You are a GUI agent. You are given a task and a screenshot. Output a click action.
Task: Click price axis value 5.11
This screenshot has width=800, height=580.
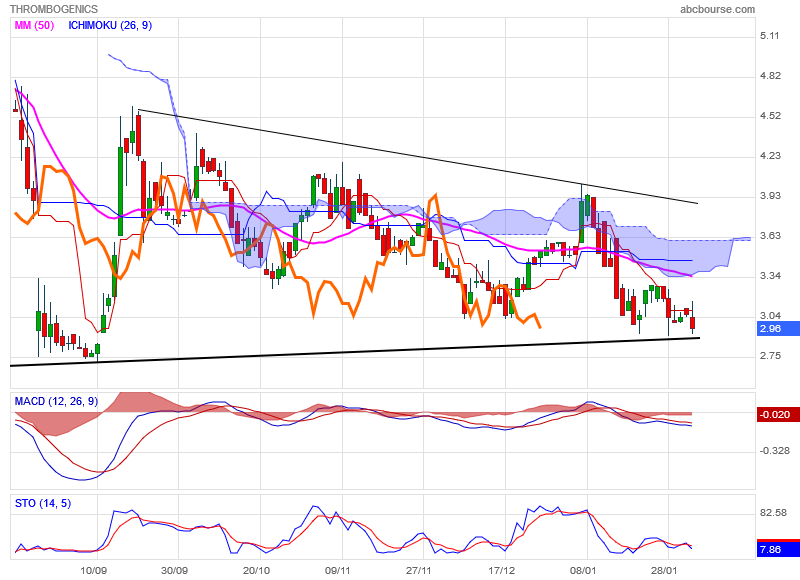pyautogui.click(x=769, y=36)
